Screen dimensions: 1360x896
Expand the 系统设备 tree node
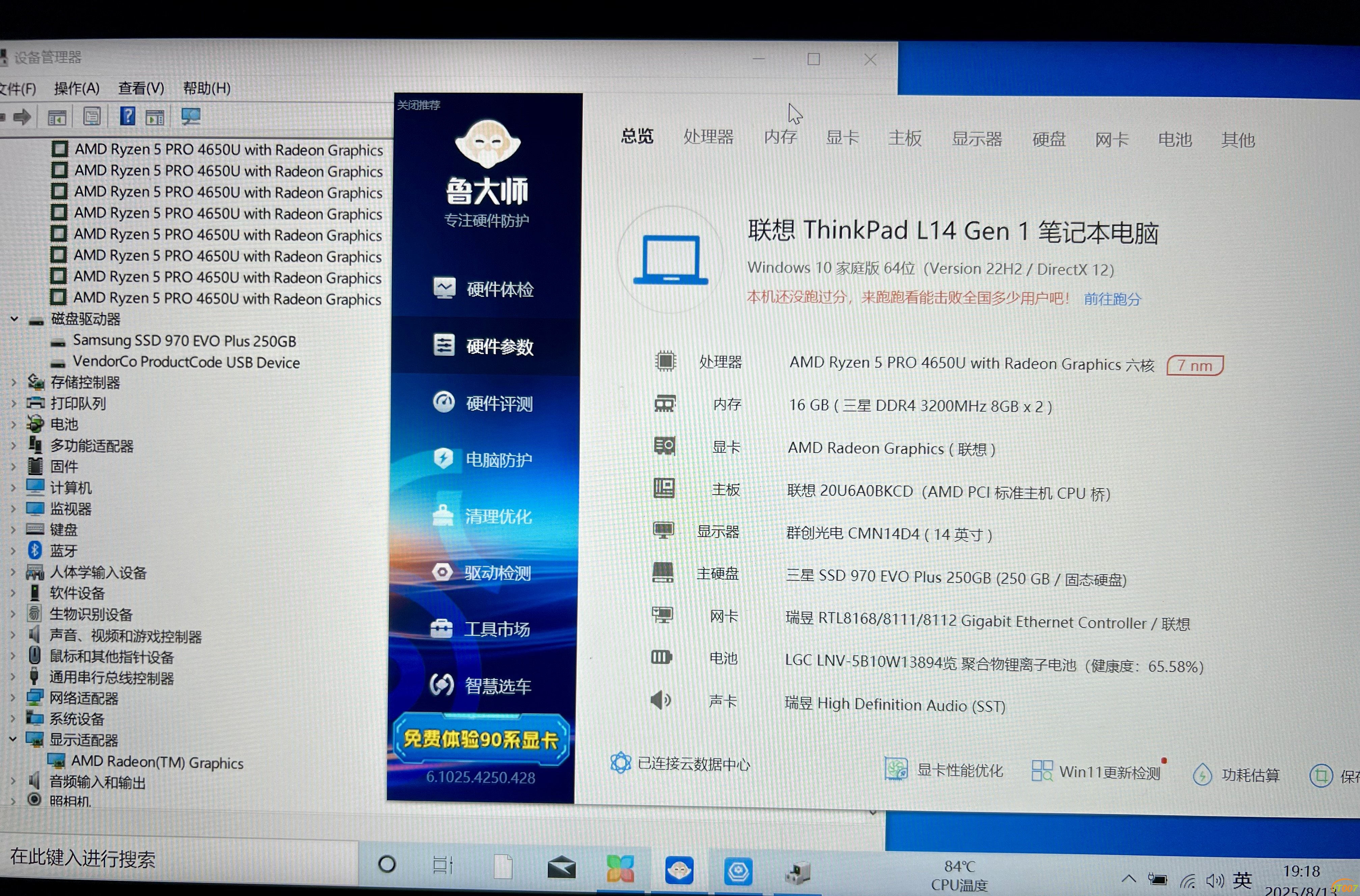12,719
